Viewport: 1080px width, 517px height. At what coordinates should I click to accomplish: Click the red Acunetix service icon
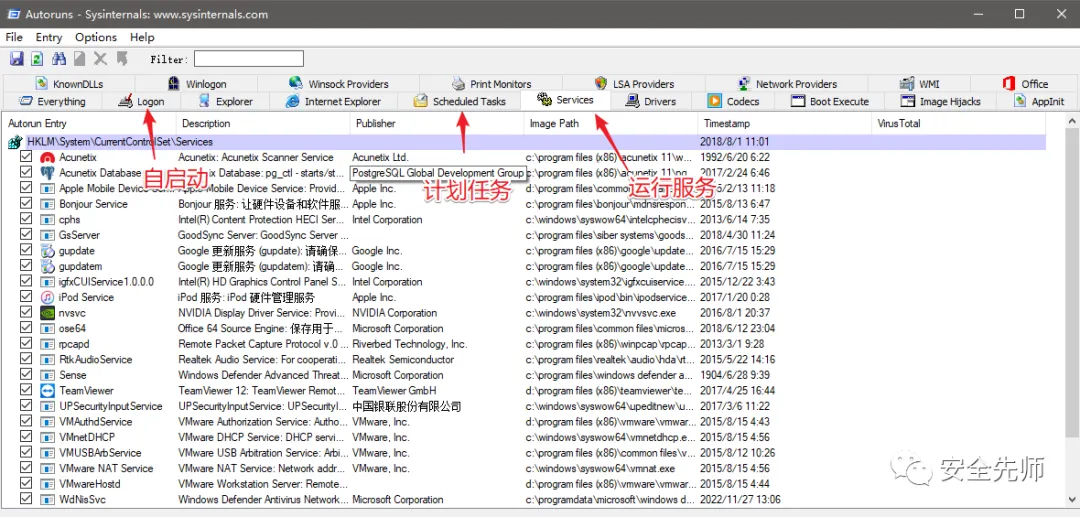tap(48, 158)
